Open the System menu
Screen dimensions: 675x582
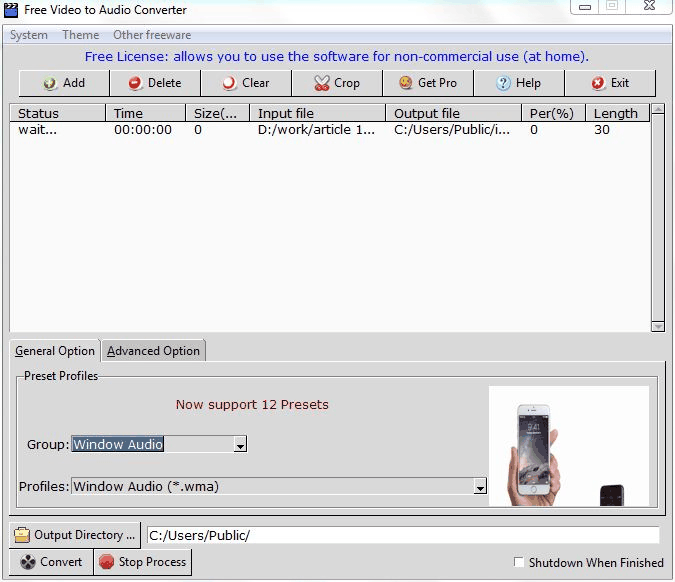(29, 35)
